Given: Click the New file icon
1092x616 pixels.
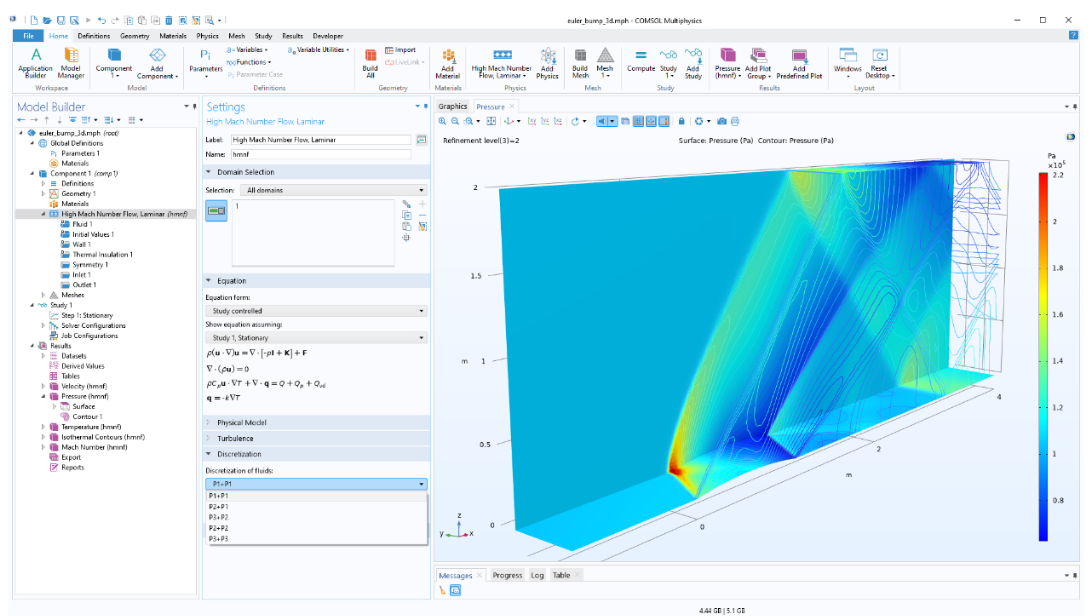Looking at the screenshot, I should (x=33, y=20).
